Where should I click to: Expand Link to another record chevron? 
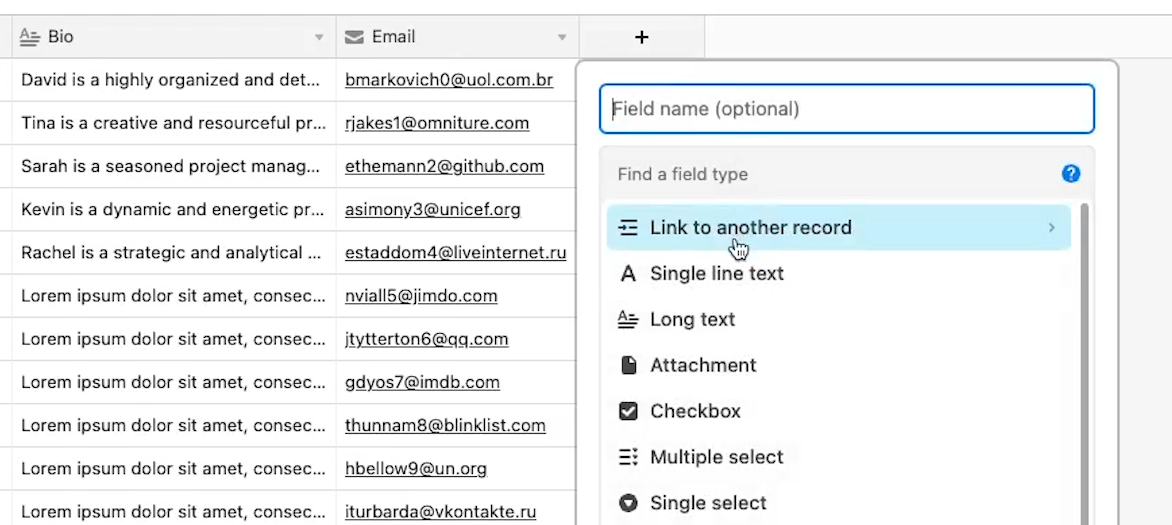(1052, 227)
